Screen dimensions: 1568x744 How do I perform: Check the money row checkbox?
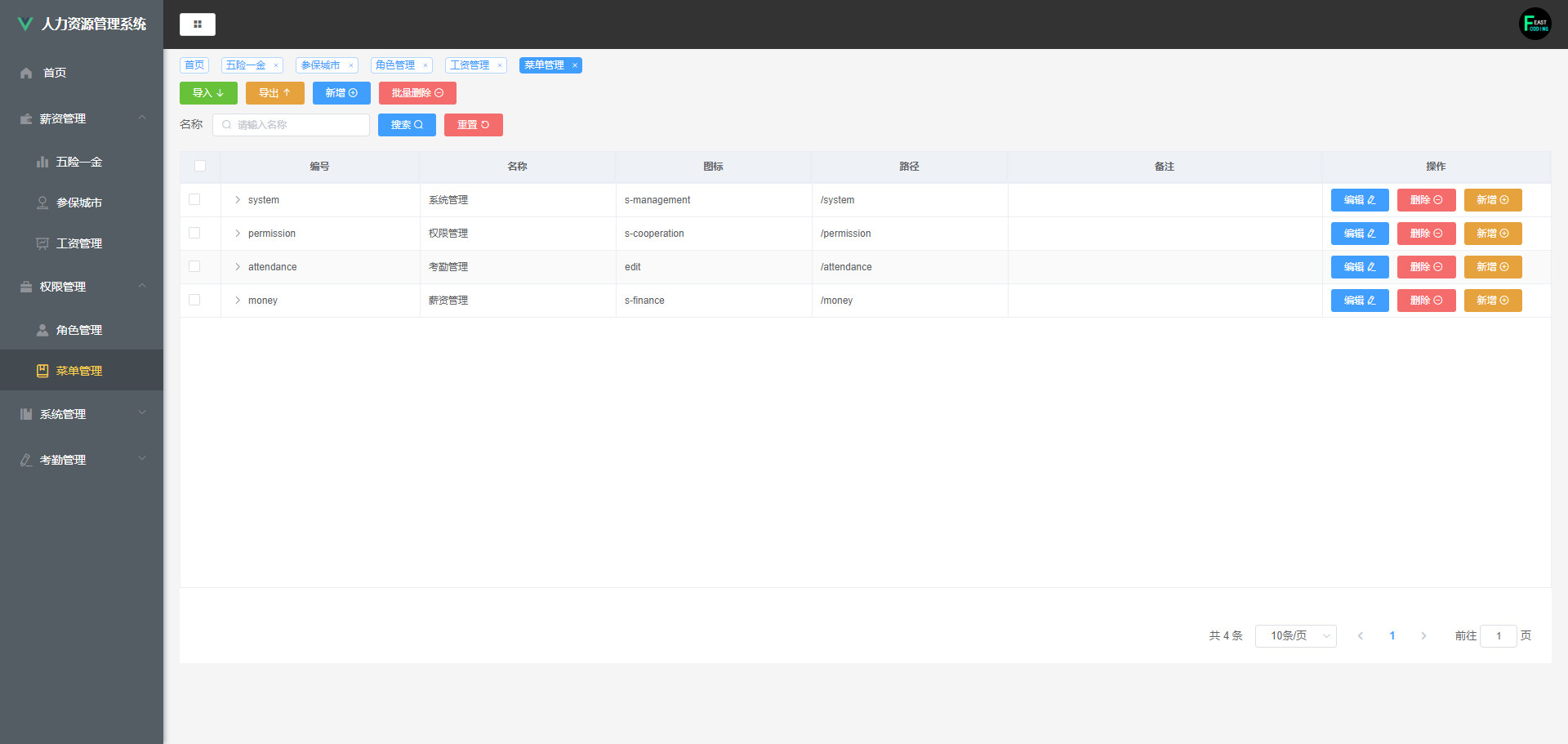194,300
